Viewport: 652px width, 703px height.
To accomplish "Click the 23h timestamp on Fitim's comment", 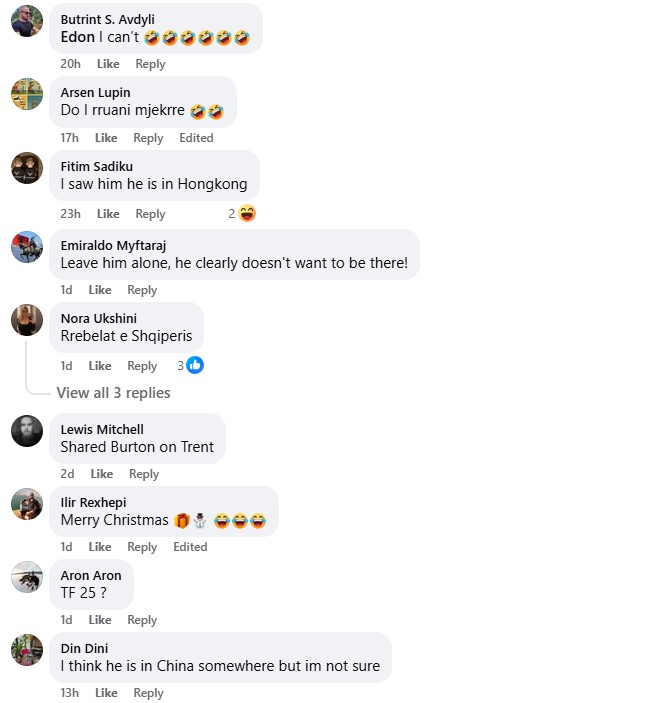I will tap(70, 214).
